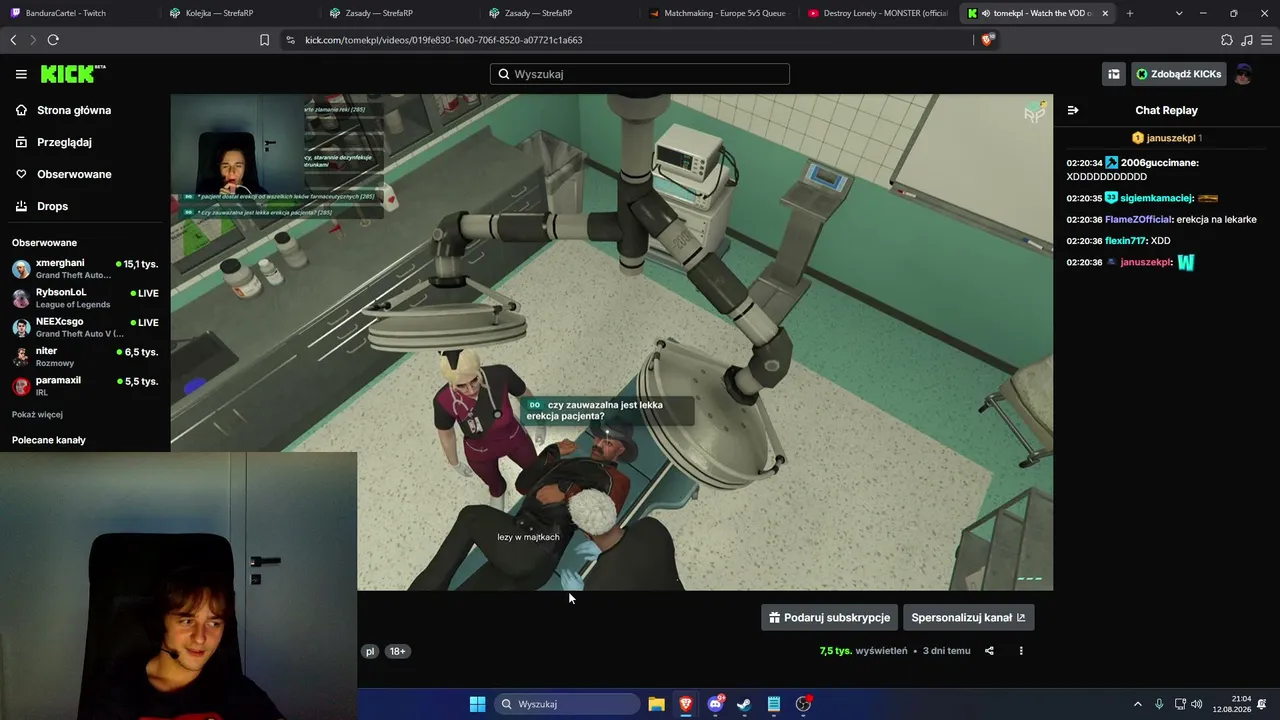1280x720 pixels.
Task: Click Zdobądź KICKs button
Action: click(x=1178, y=74)
